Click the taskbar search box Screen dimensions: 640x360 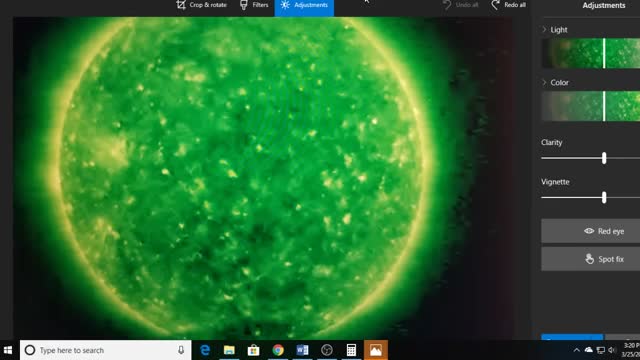[x=105, y=350]
